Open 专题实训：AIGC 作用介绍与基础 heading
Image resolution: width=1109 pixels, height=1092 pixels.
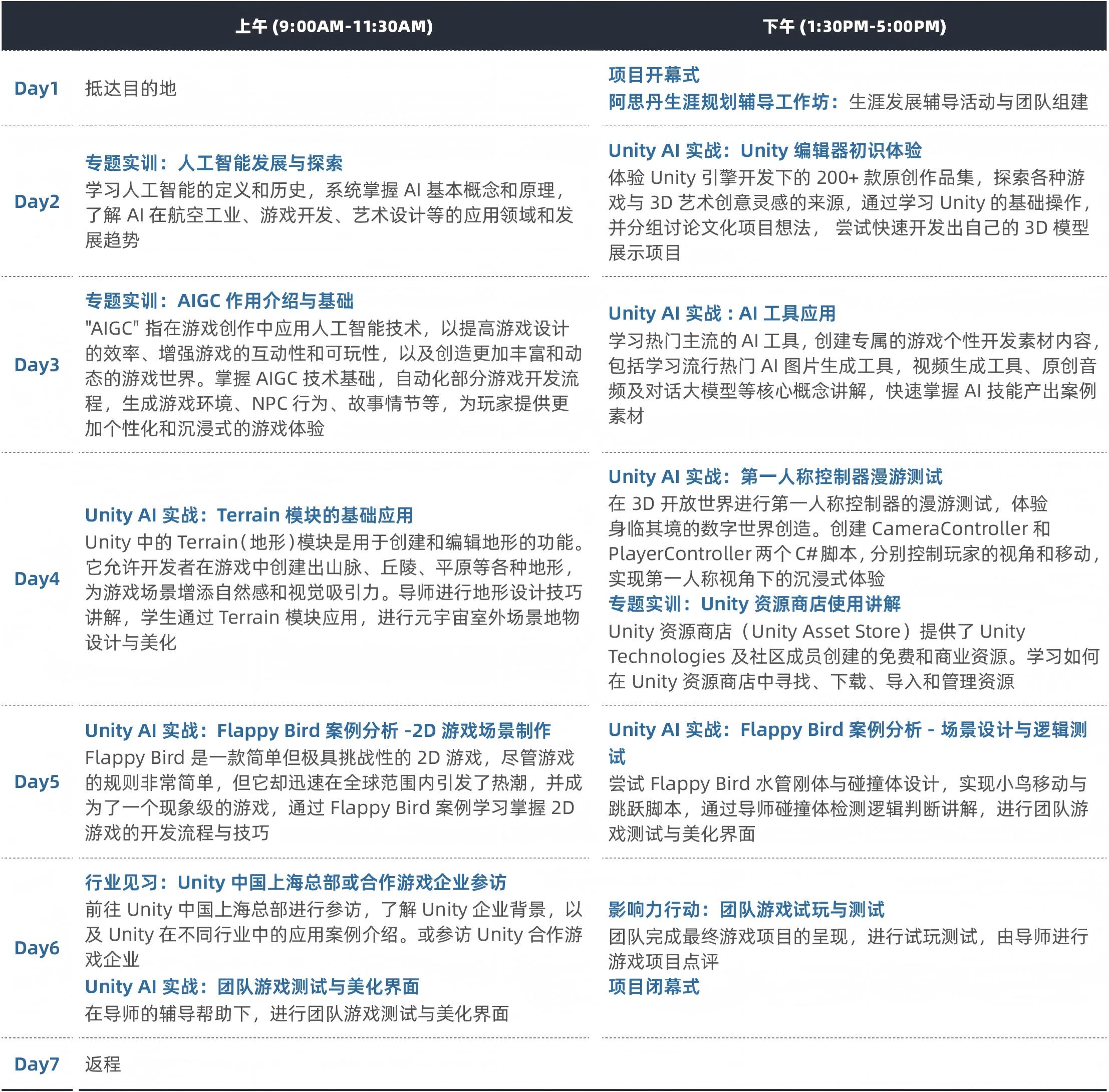(219, 301)
